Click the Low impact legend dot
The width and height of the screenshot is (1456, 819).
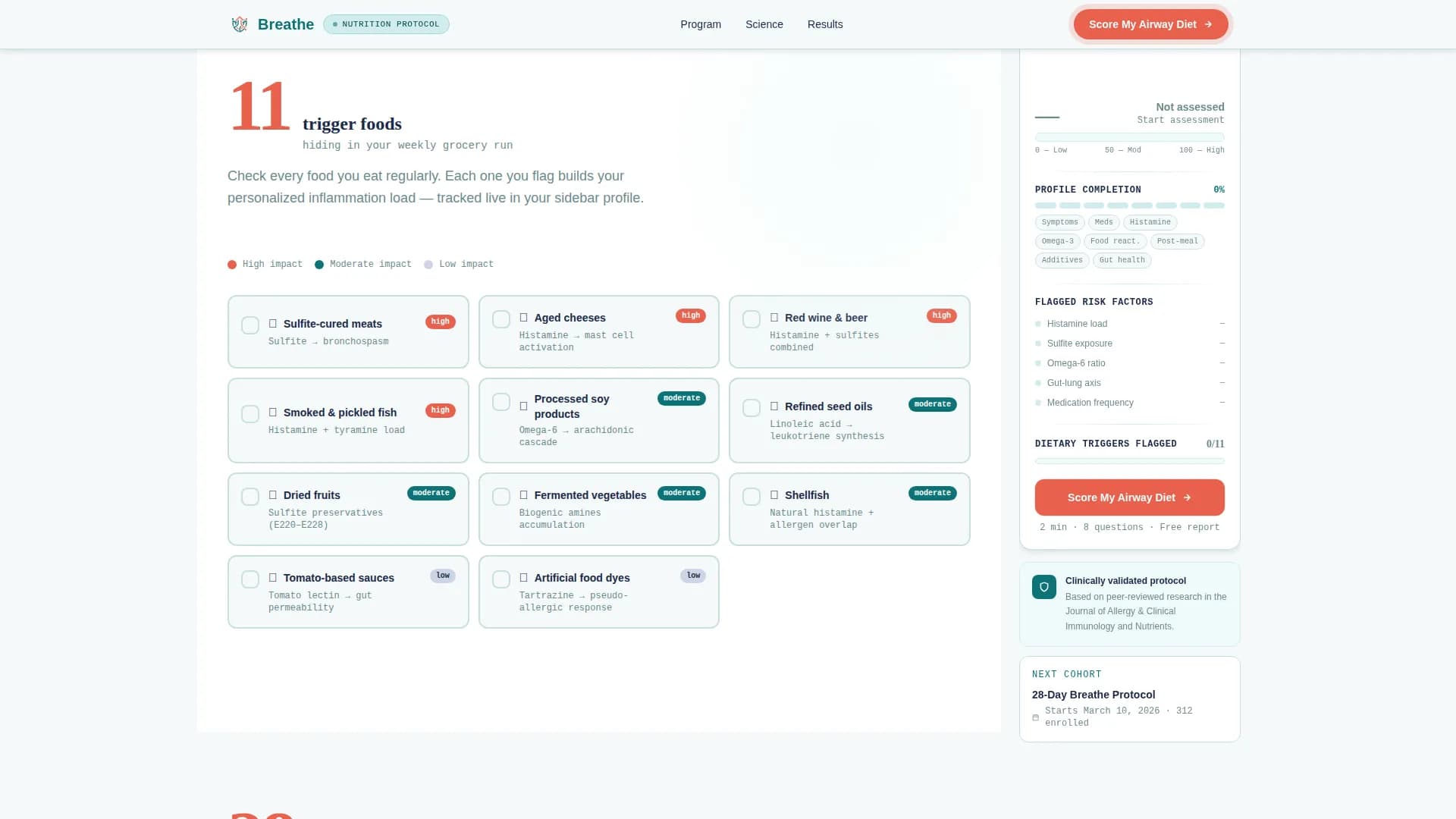click(x=428, y=265)
